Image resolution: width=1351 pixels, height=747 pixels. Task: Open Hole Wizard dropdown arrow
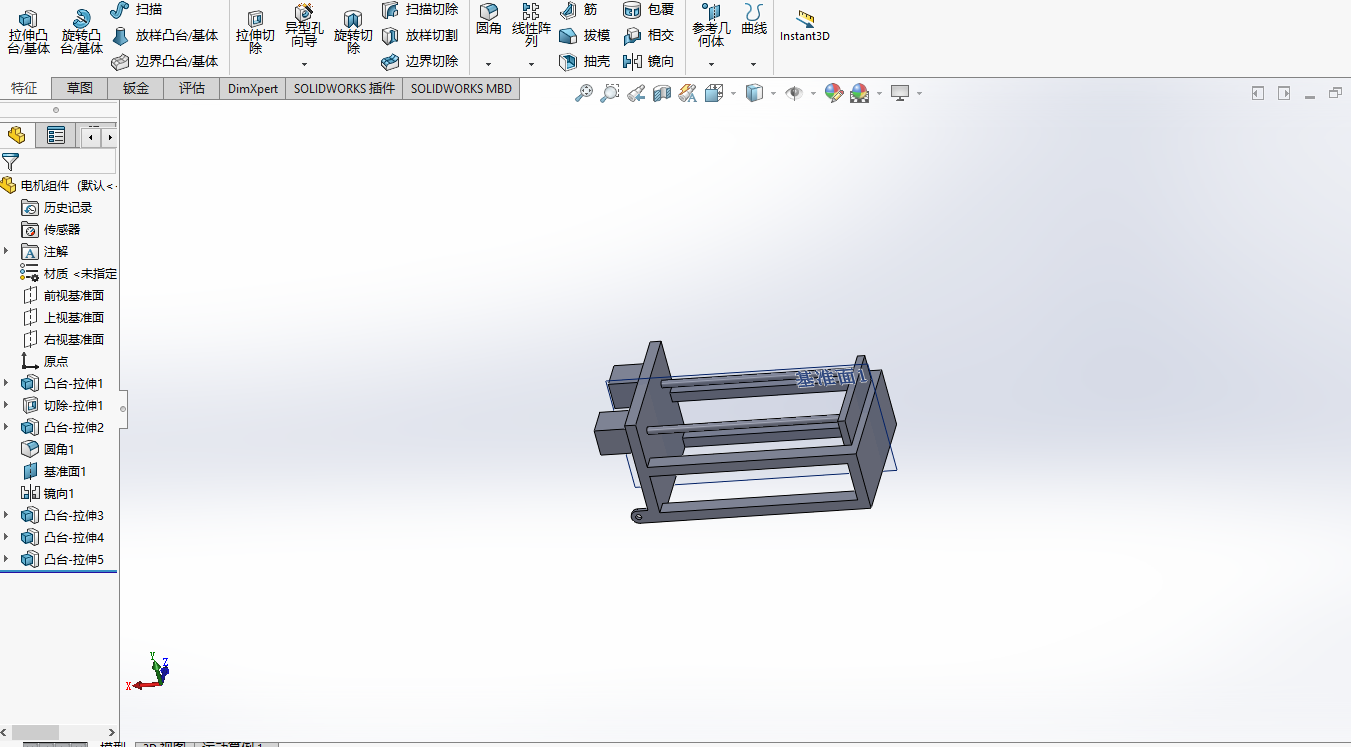click(x=304, y=64)
